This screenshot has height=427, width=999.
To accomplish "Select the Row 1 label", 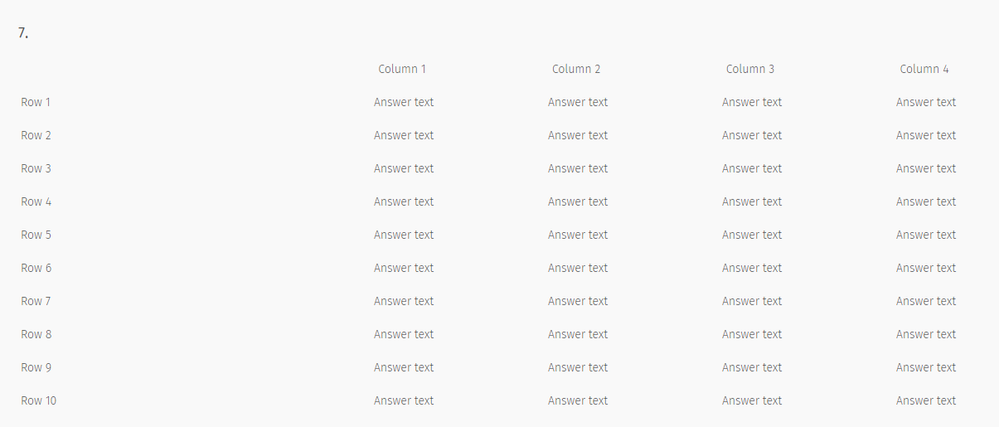I will [36, 102].
